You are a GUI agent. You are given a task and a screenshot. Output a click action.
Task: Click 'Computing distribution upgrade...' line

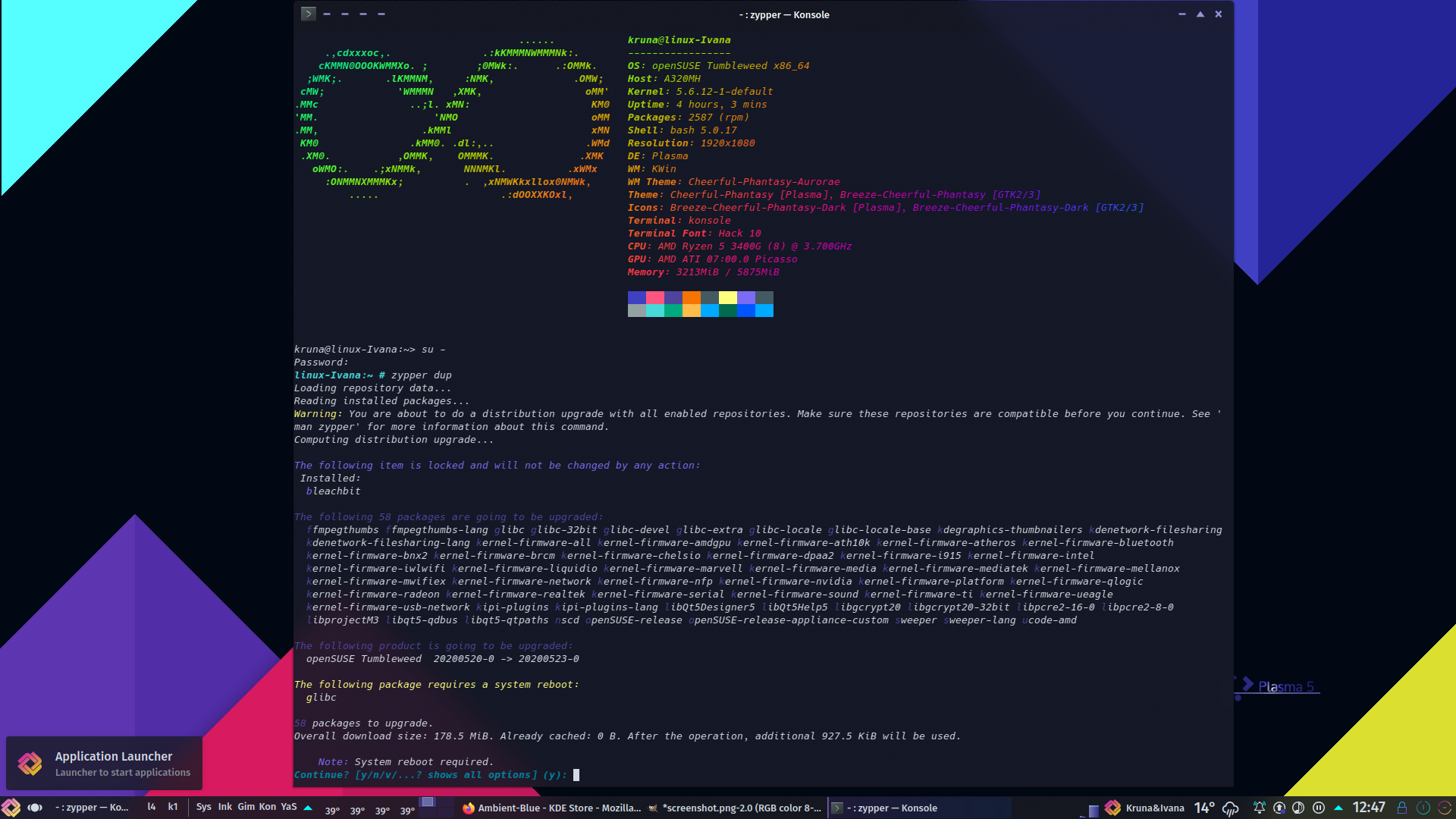394,440
